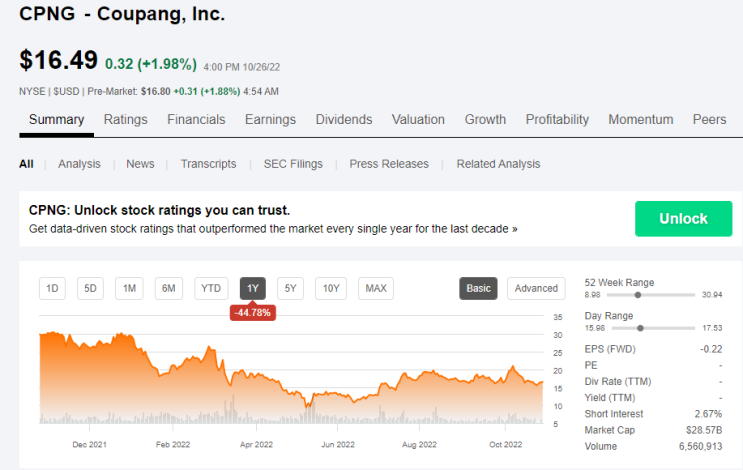Switch chart to Basic mode
Screen dimensions: 743x470
coord(478,289)
